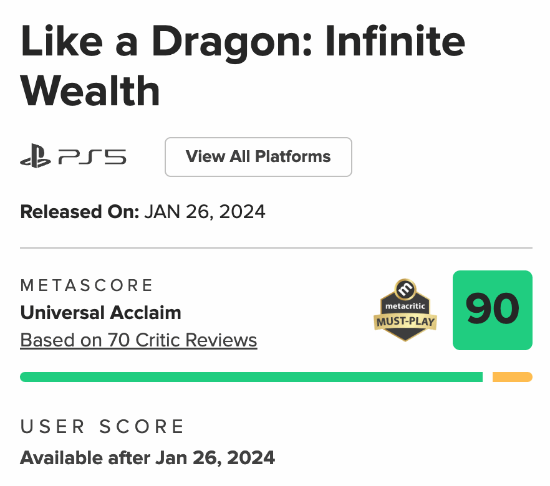The width and height of the screenshot is (550, 486).
Task: Click the Universal Acclaim label
Action: (101, 312)
